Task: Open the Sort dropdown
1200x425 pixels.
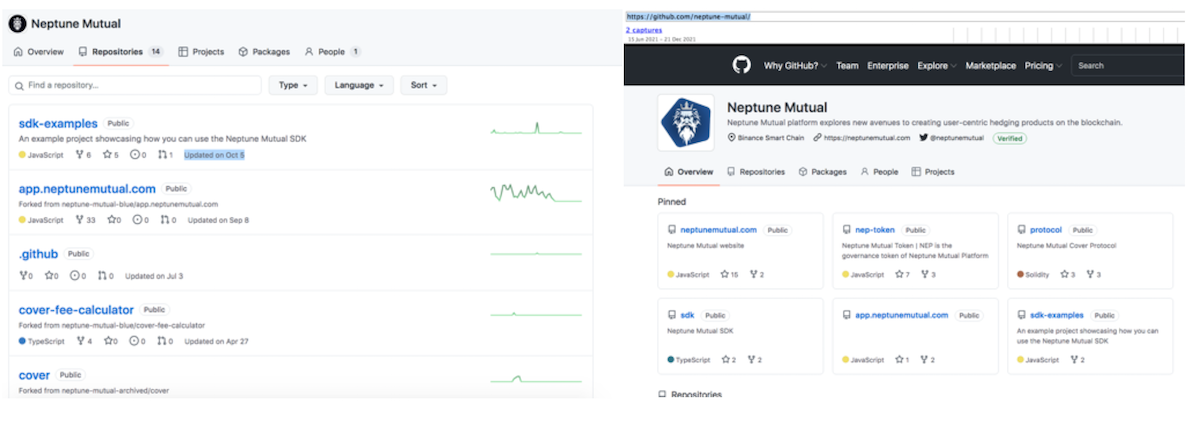Action: (424, 85)
